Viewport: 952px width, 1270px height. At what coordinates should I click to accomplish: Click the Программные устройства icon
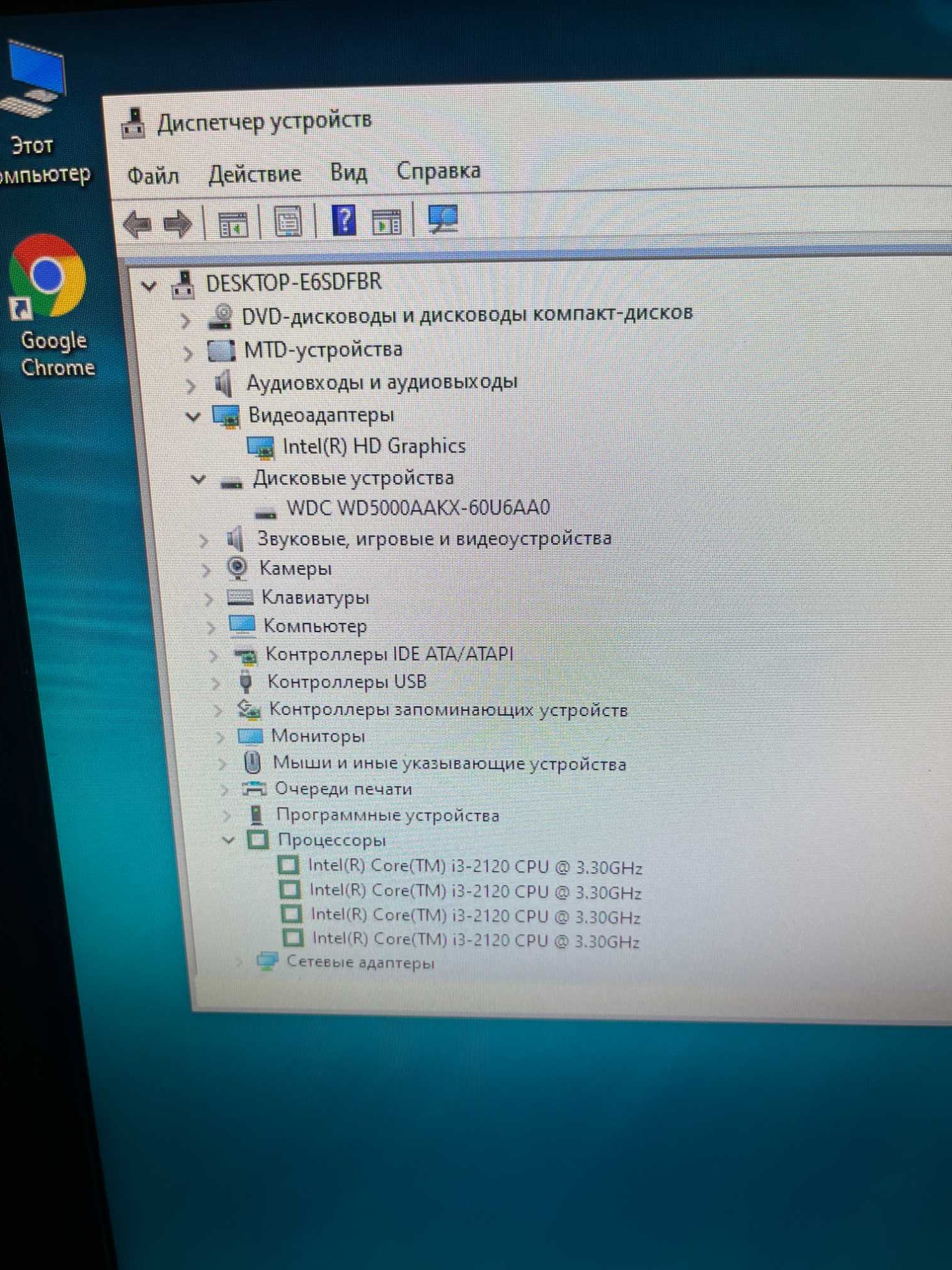point(256,815)
